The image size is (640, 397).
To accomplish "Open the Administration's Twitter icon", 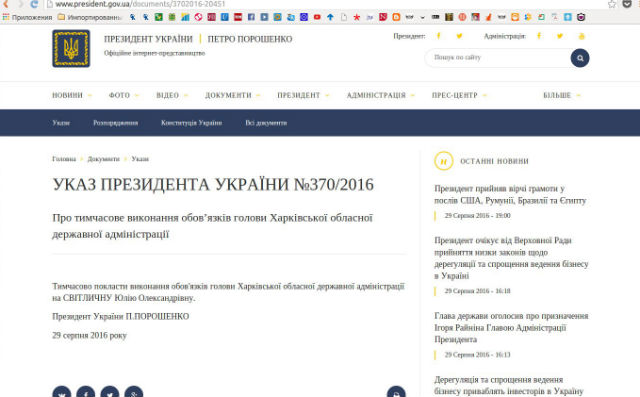I will (560, 36).
